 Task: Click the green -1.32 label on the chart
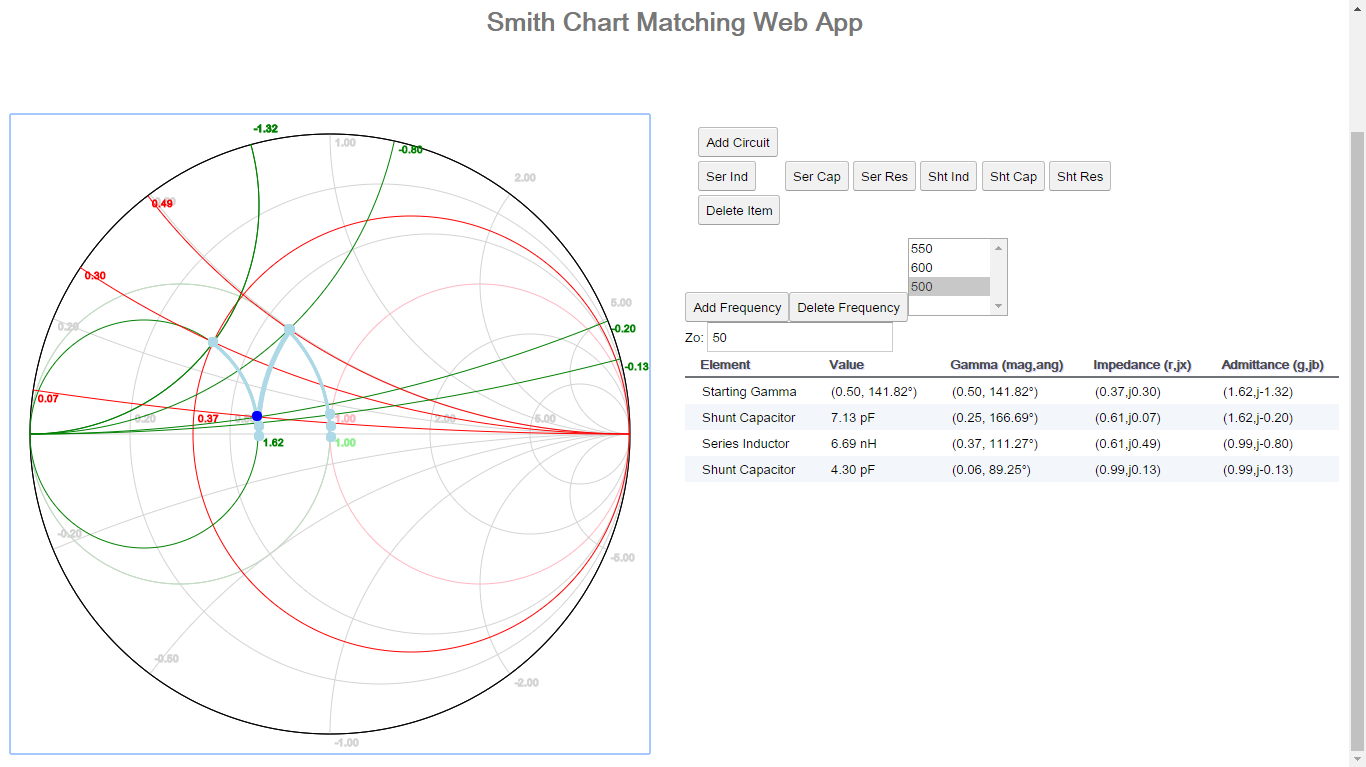(x=265, y=129)
